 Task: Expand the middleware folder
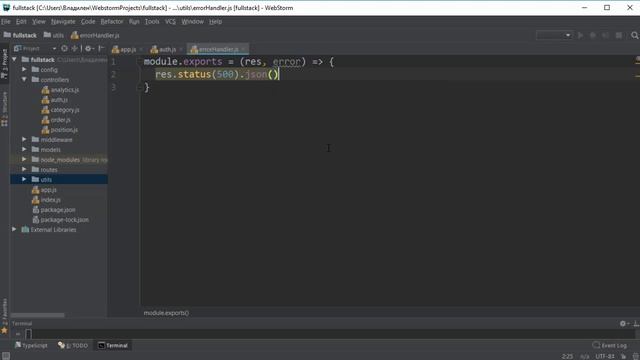click(x=24, y=140)
